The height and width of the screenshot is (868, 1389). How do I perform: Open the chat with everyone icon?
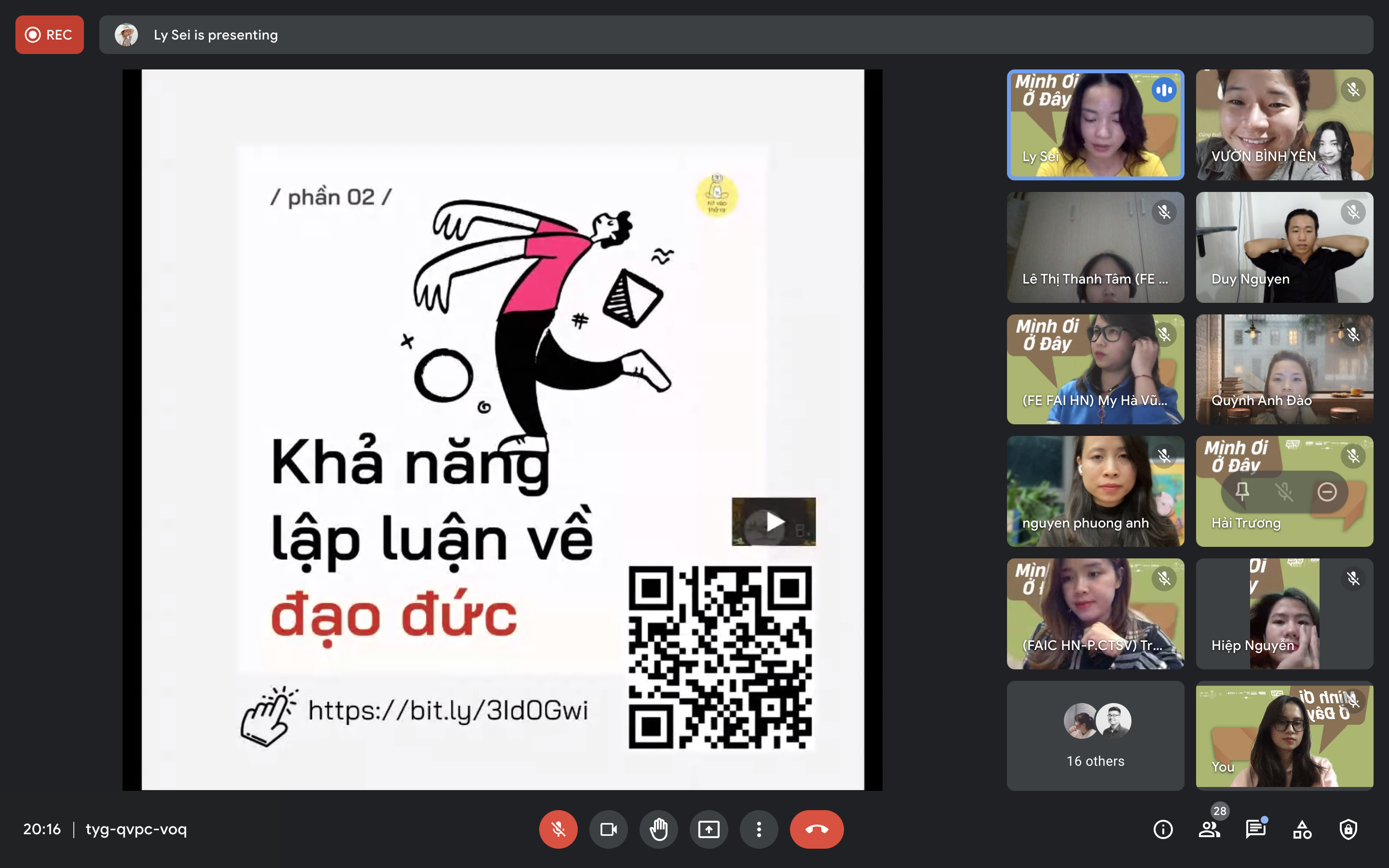click(x=1256, y=829)
